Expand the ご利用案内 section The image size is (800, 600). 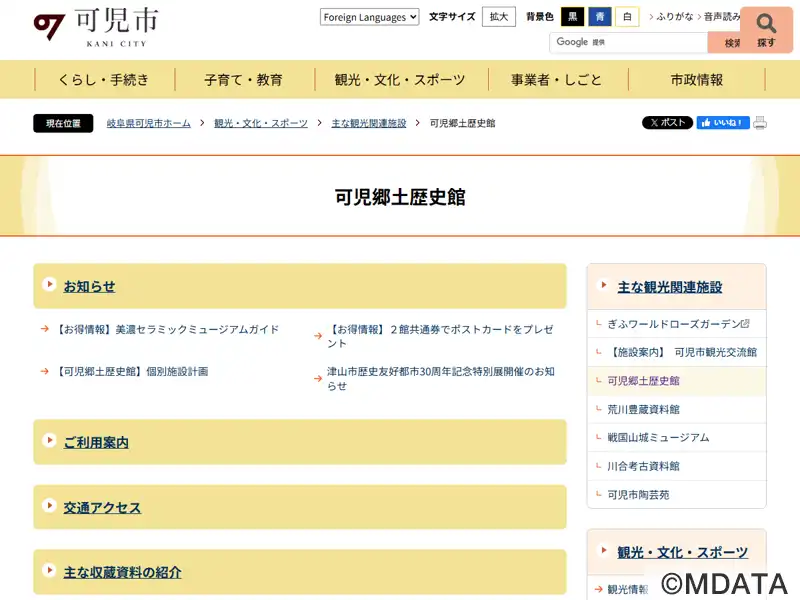click(96, 442)
